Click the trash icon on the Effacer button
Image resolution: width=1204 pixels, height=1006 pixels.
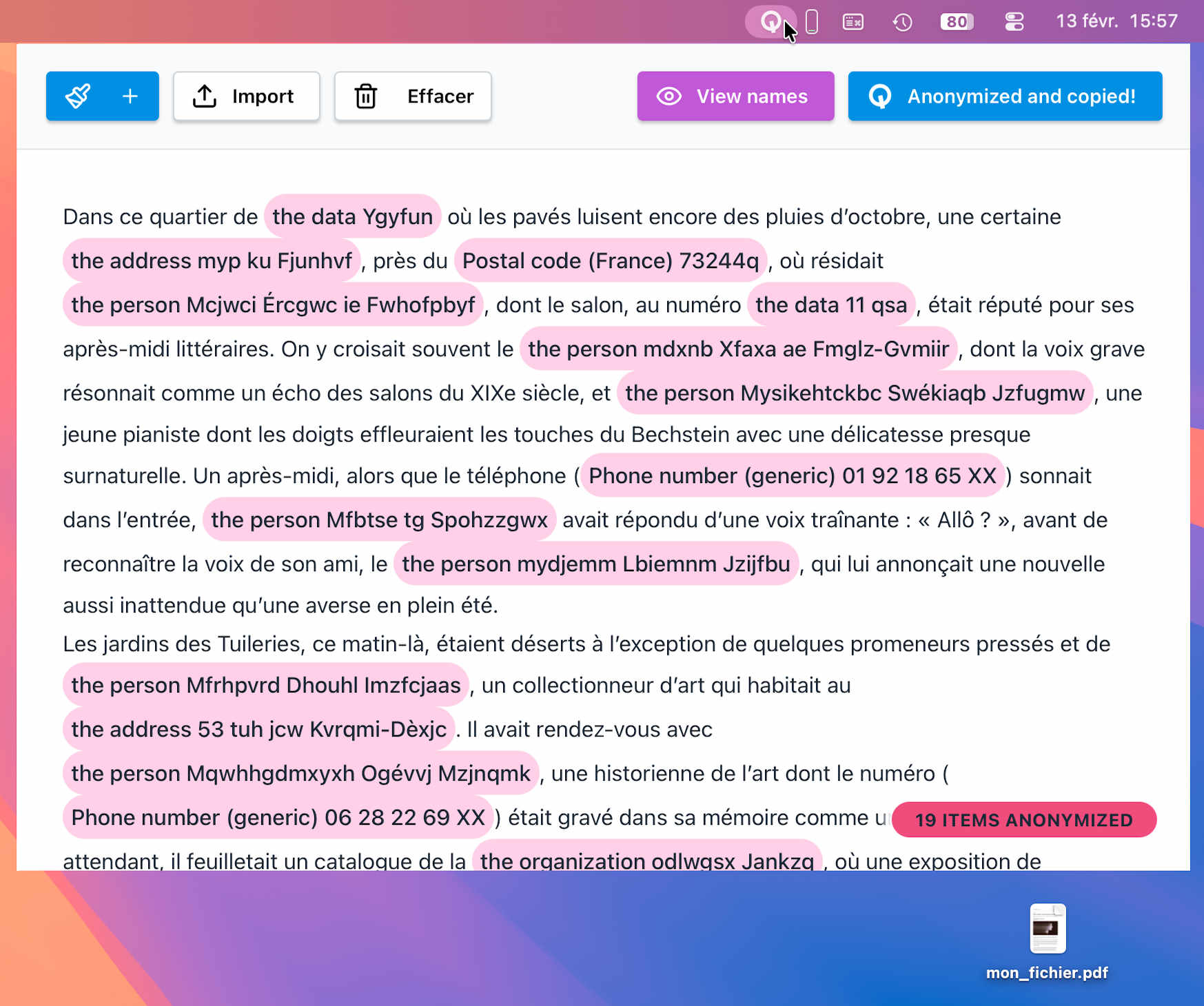coord(366,96)
